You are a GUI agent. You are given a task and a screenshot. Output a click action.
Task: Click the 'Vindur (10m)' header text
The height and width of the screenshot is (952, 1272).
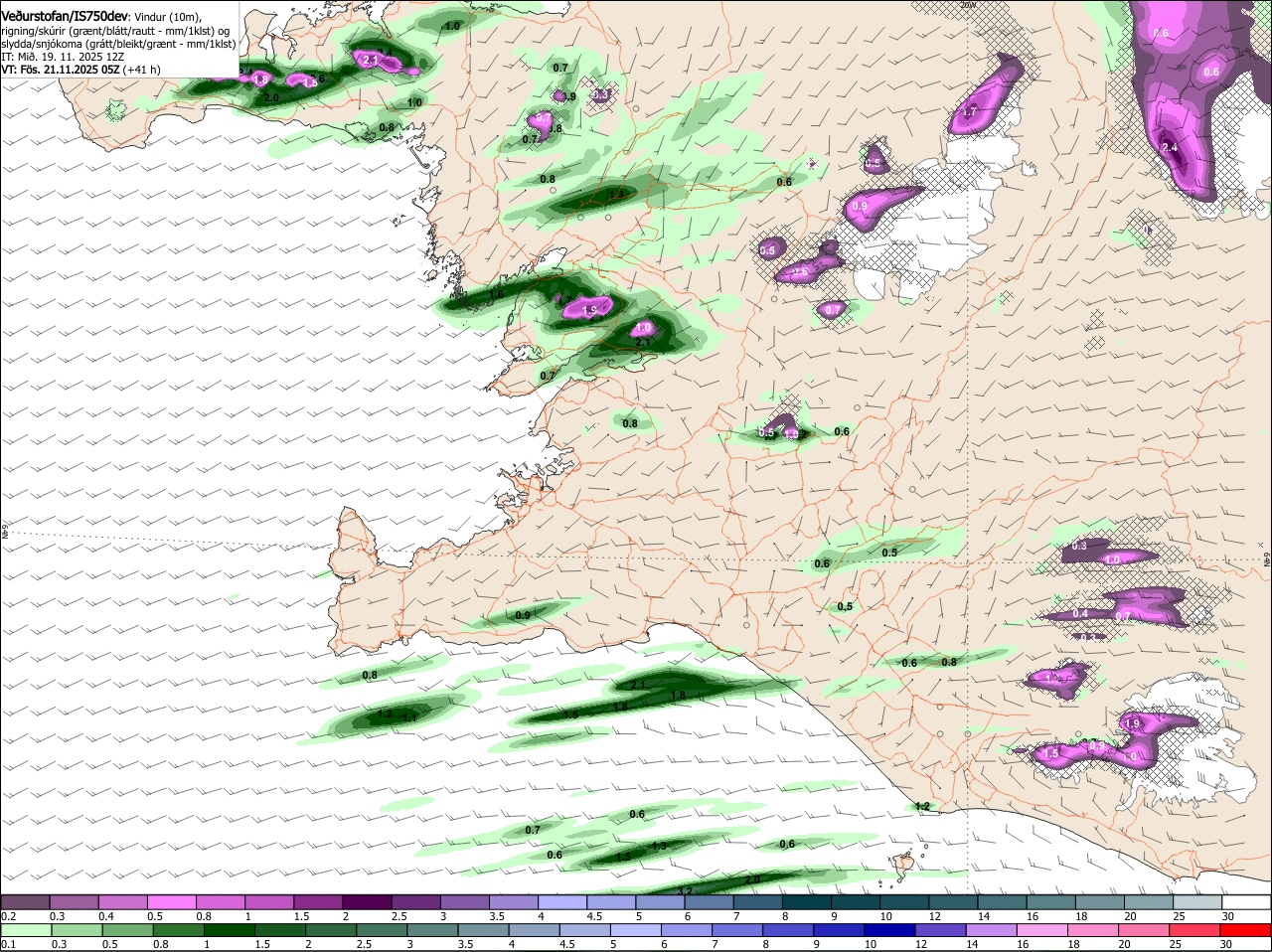tap(167, 17)
